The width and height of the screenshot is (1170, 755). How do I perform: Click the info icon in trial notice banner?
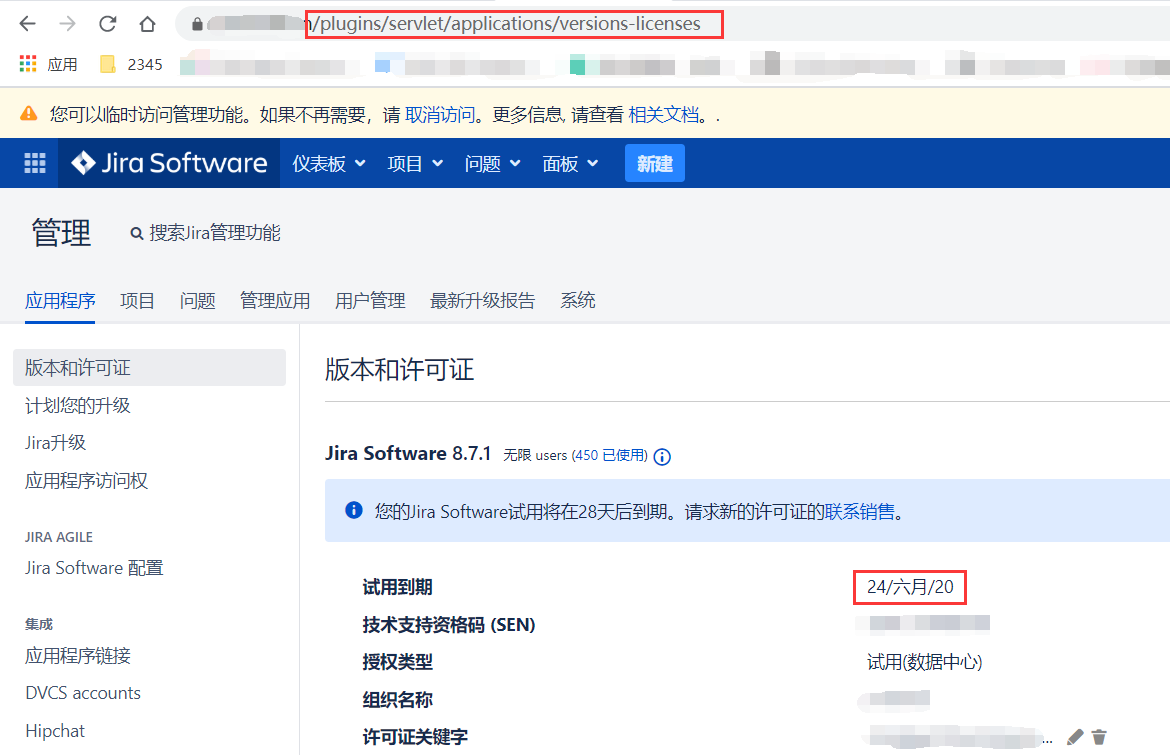click(x=352, y=510)
